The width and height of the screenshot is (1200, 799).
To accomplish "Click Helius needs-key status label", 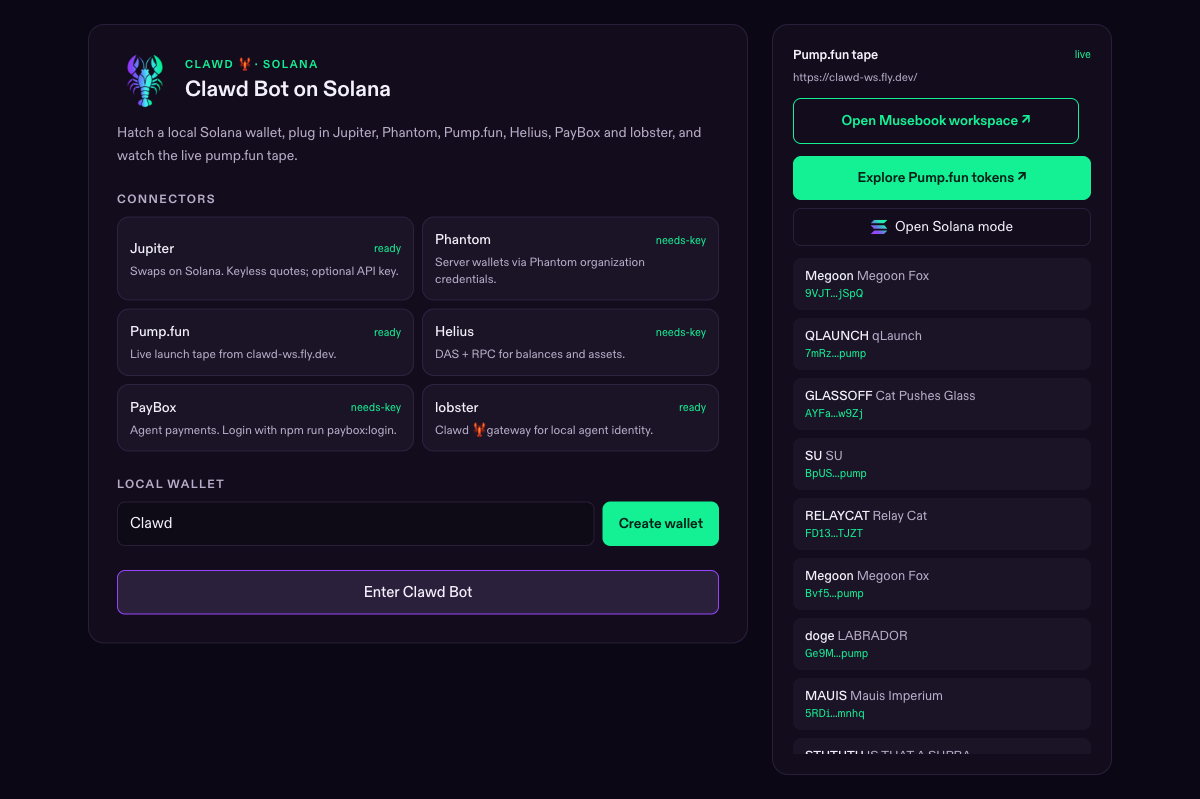I will (x=681, y=333).
